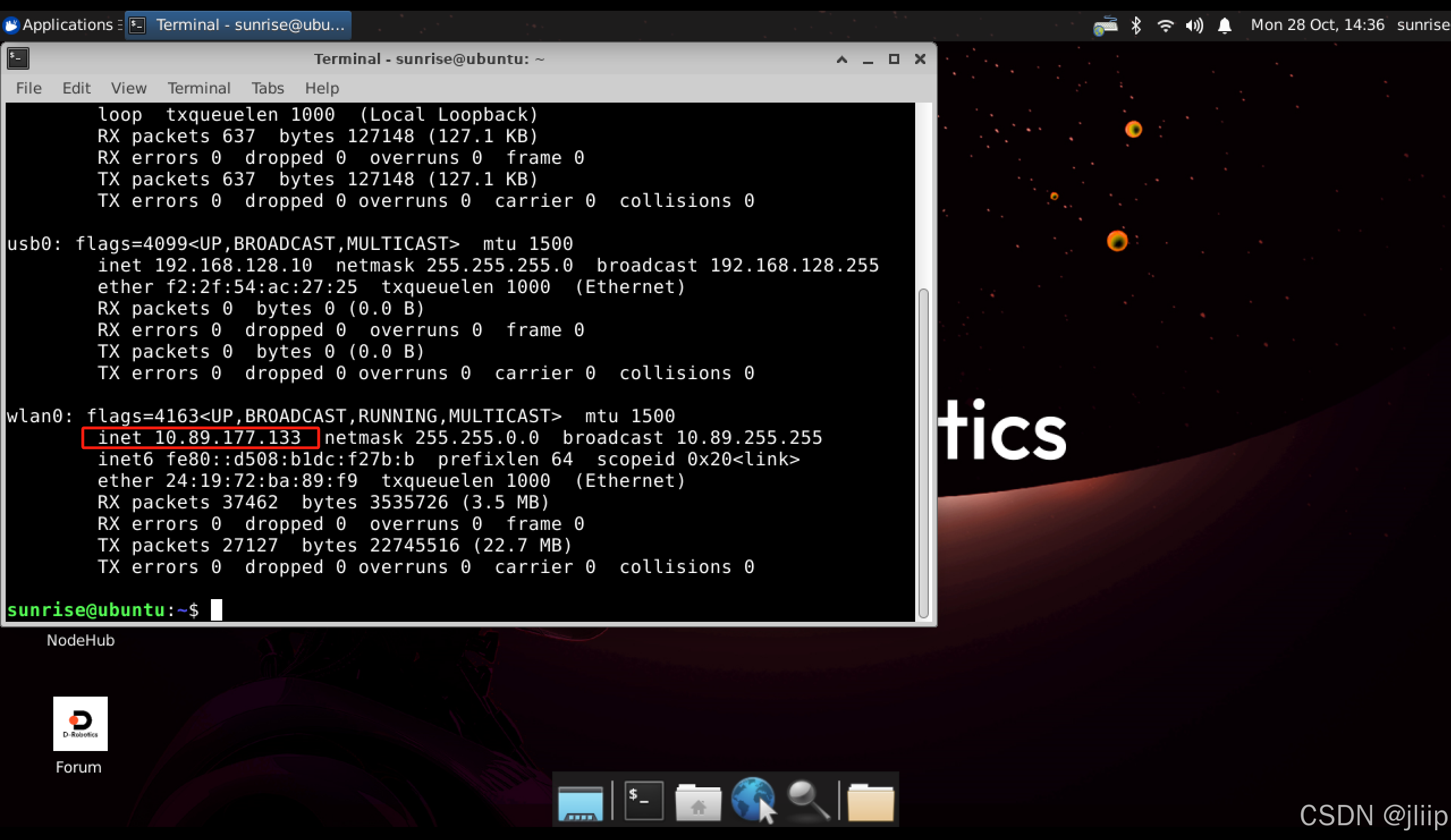The width and height of the screenshot is (1451, 840).
Task: Click the Bluetooth tray icon
Action: pos(1136,26)
